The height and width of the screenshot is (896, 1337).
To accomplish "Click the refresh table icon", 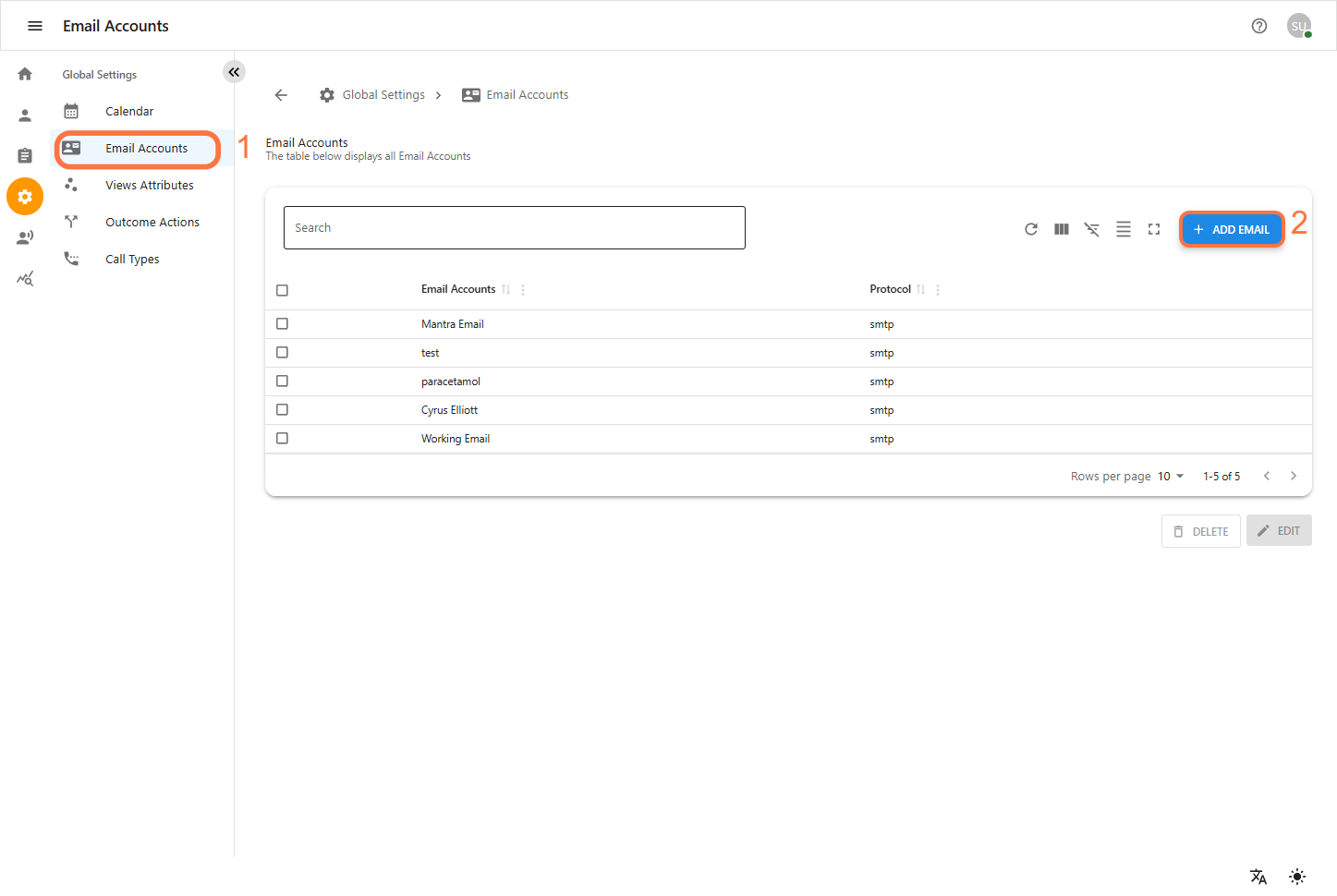I will coord(1031,229).
